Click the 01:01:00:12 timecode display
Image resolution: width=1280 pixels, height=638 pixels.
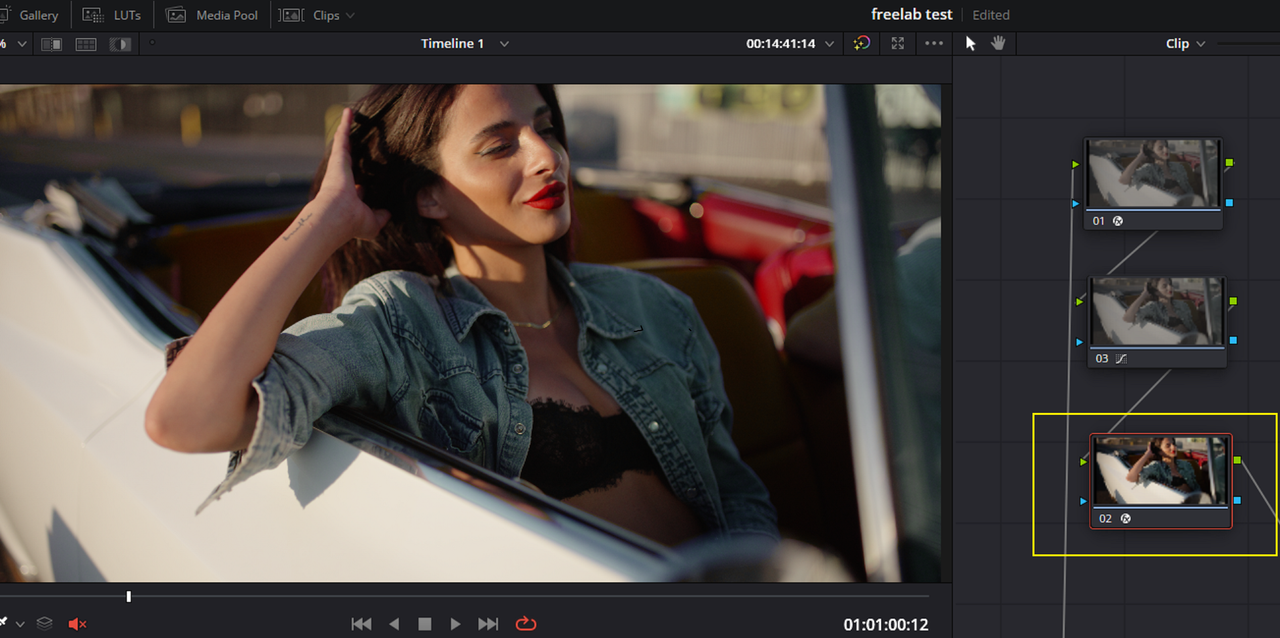[x=886, y=625]
